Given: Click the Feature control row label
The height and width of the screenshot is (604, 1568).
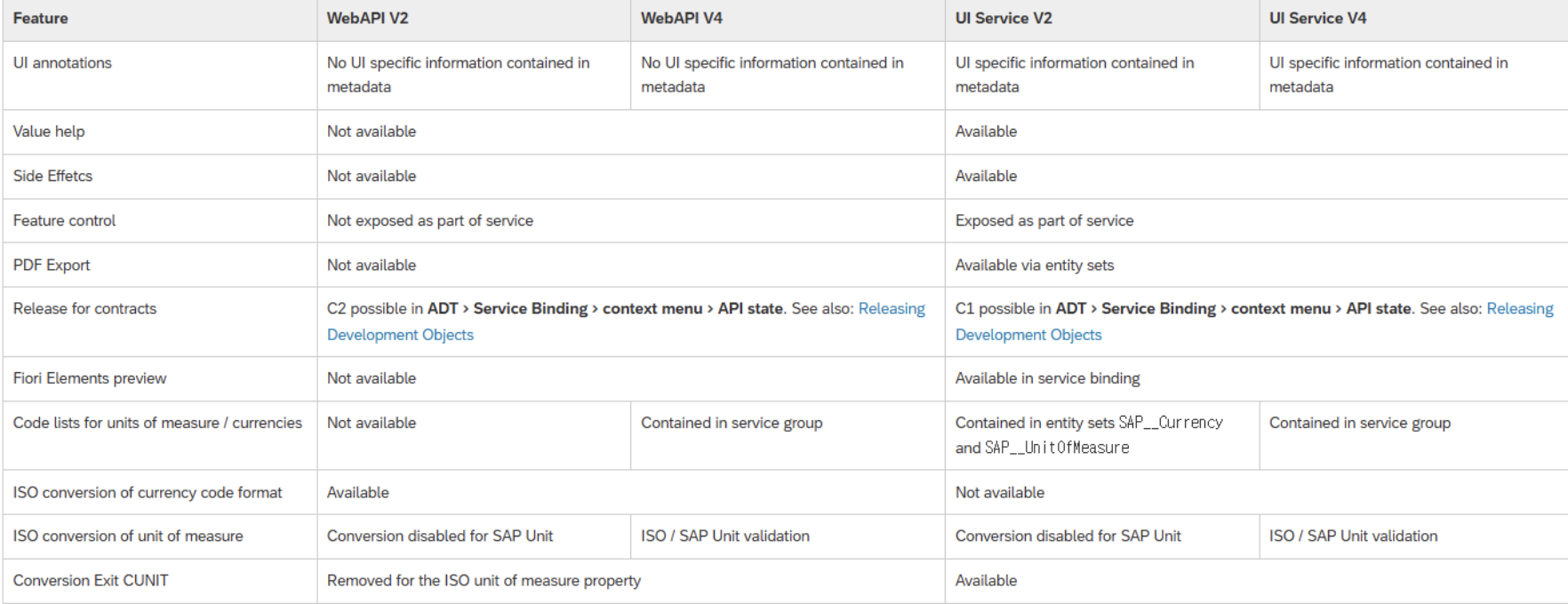Looking at the screenshot, I should click(64, 220).
